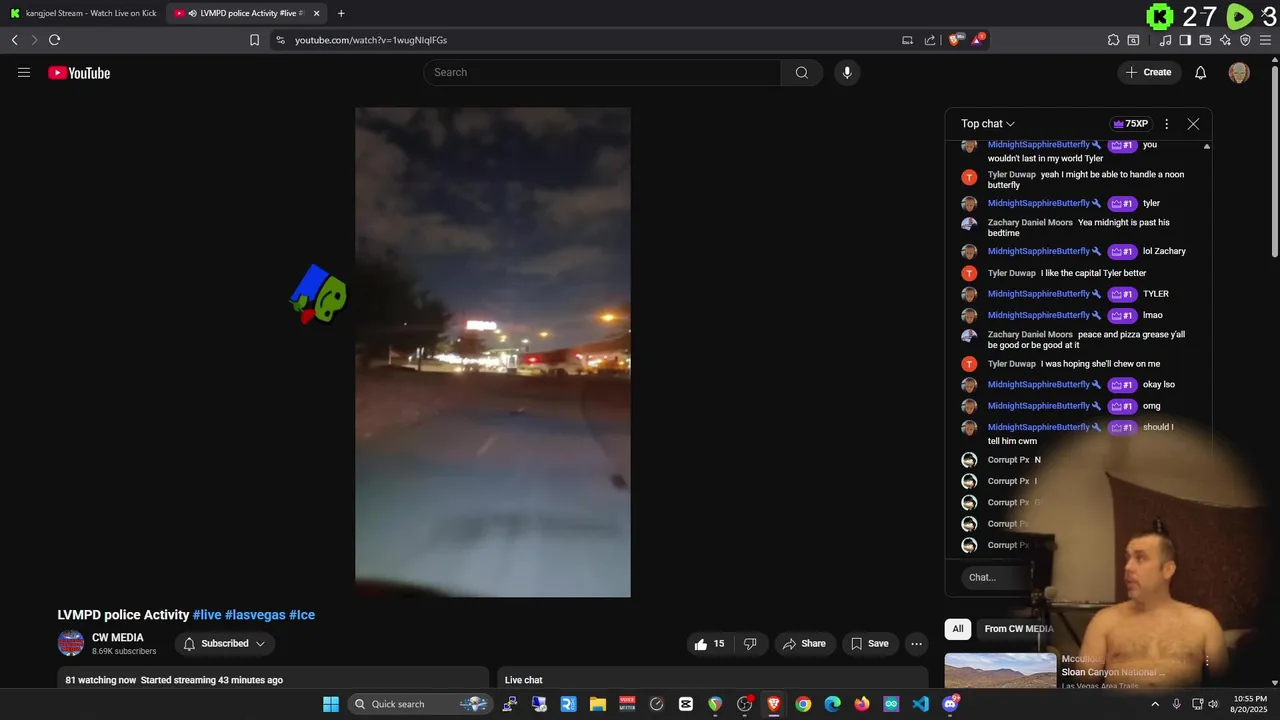
Task: Open the account avatar menu
Action: [x=1239, y=72]
